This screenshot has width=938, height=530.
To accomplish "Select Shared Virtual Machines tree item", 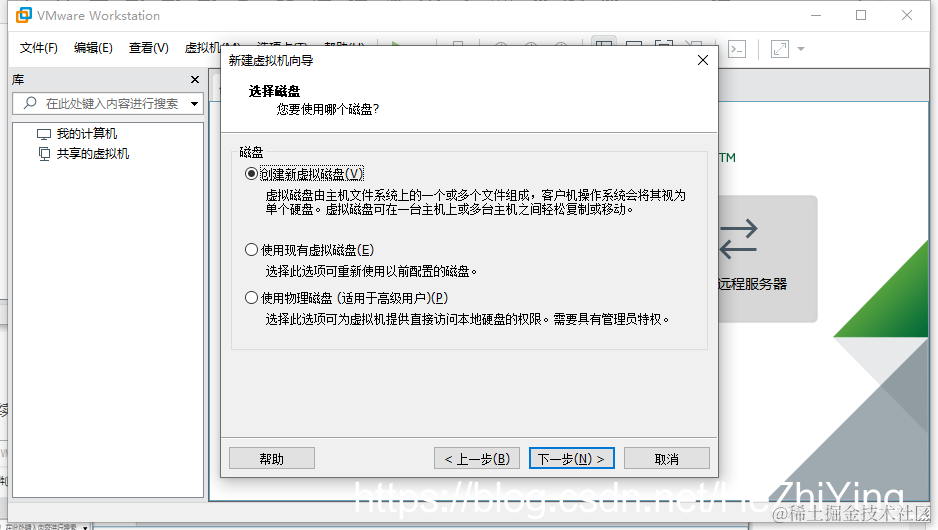I will [x=84, y=154].
